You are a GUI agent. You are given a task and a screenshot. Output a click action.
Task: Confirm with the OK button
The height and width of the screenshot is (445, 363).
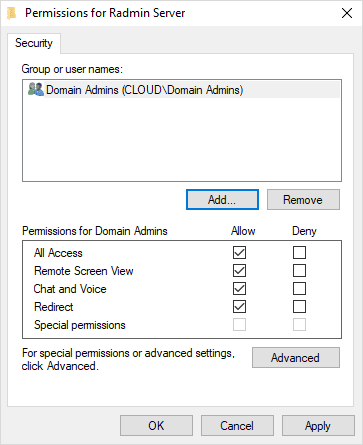click(156, 426)
